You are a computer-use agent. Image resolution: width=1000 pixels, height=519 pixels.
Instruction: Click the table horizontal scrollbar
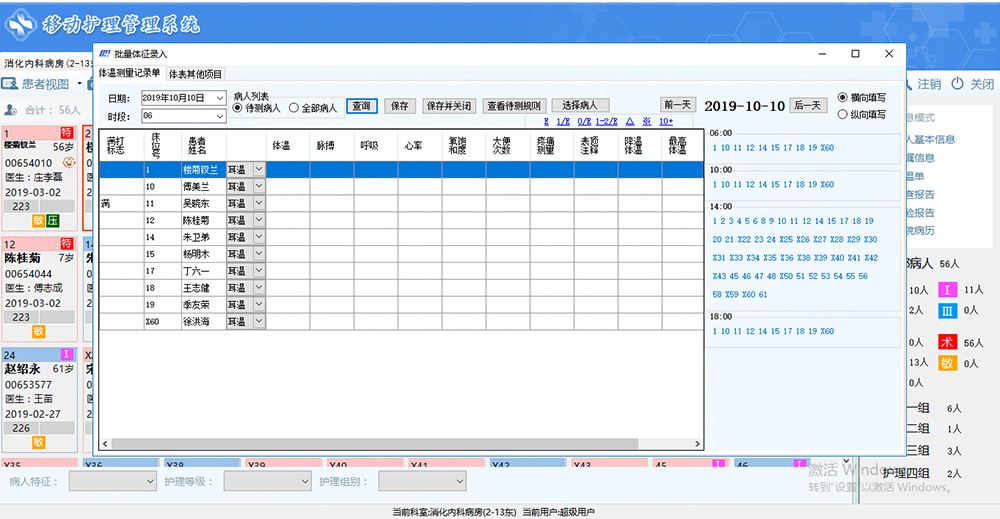[374, 443]
